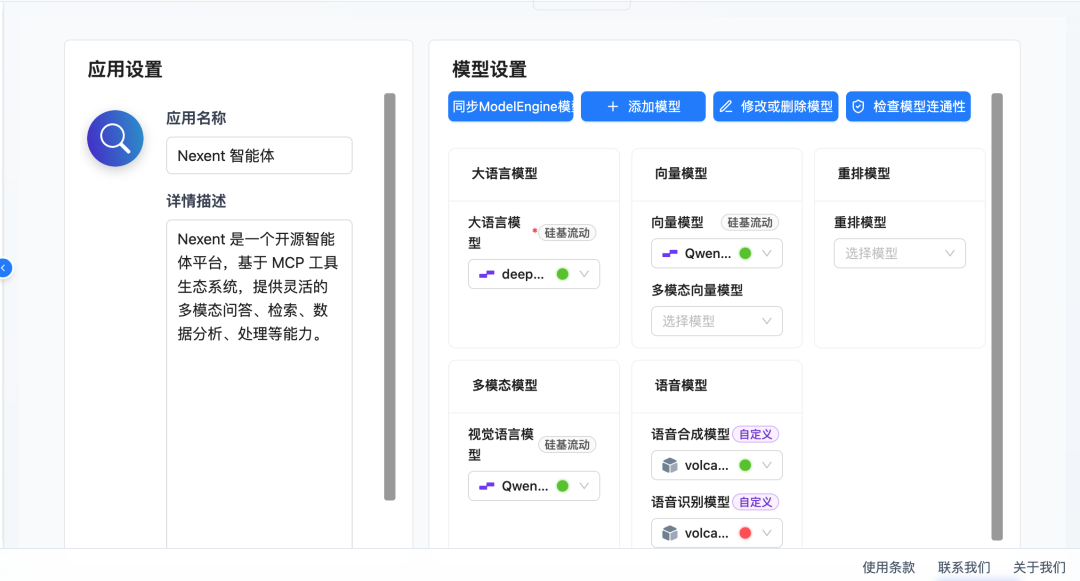
Task: Click the 添加模型 button
Action: coord(643,107)
